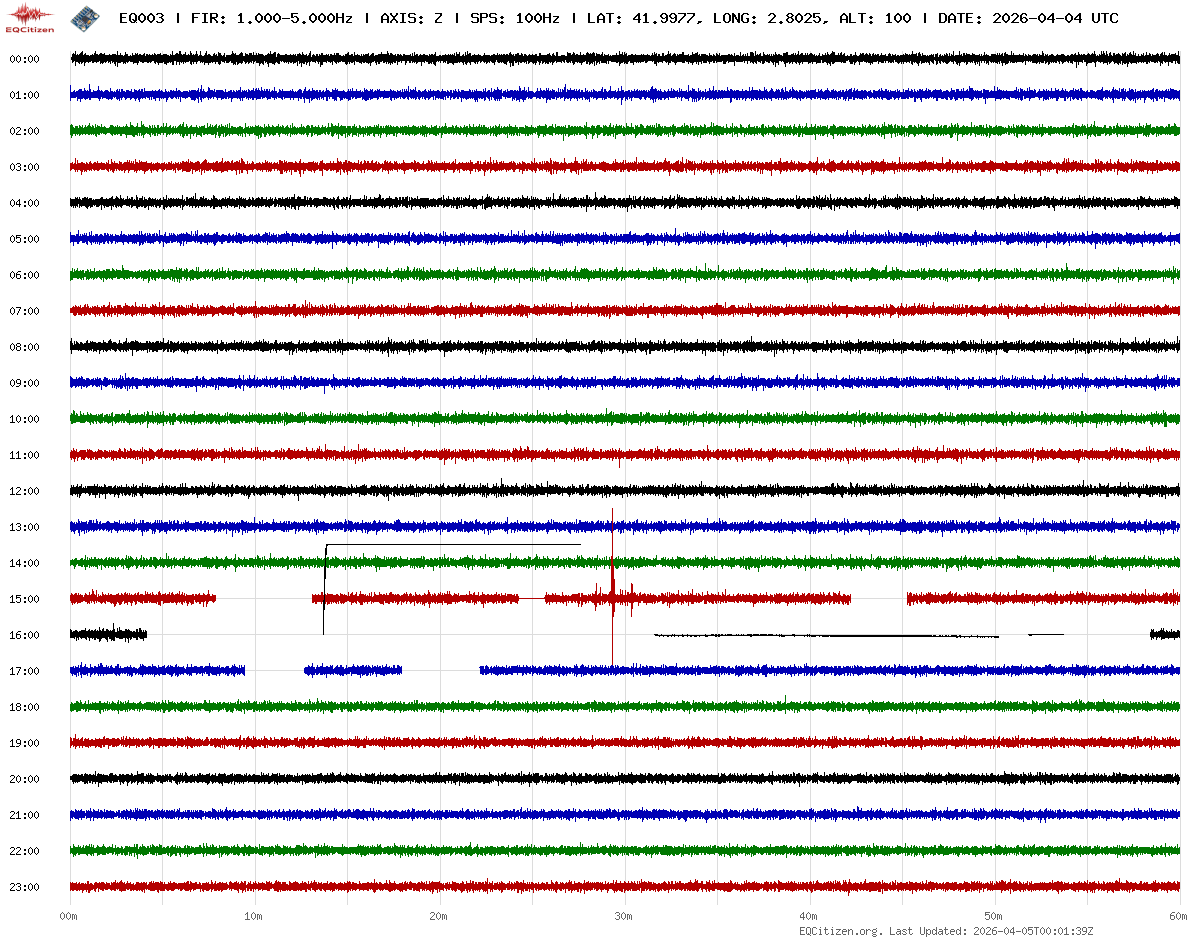Open the EQCitizen.org footer link
Viewport: 1200px width, 940px height.
coord(840,931)
